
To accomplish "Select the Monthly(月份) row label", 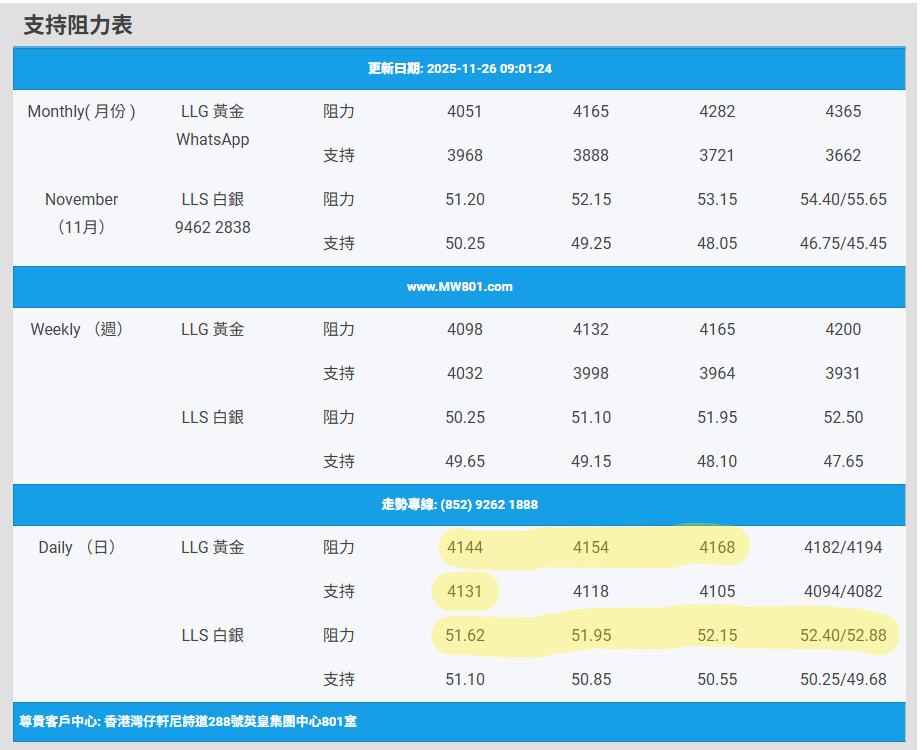I will (82, 112).
